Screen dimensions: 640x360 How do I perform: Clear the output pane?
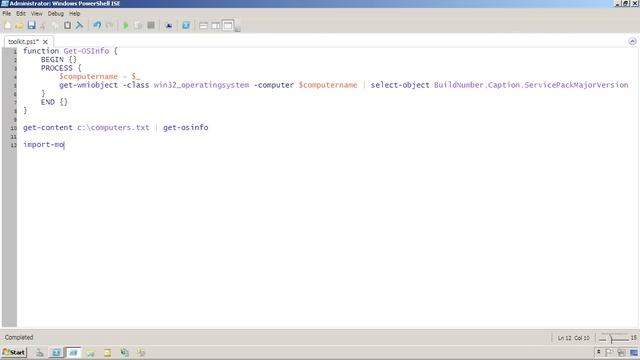(79, 25)
